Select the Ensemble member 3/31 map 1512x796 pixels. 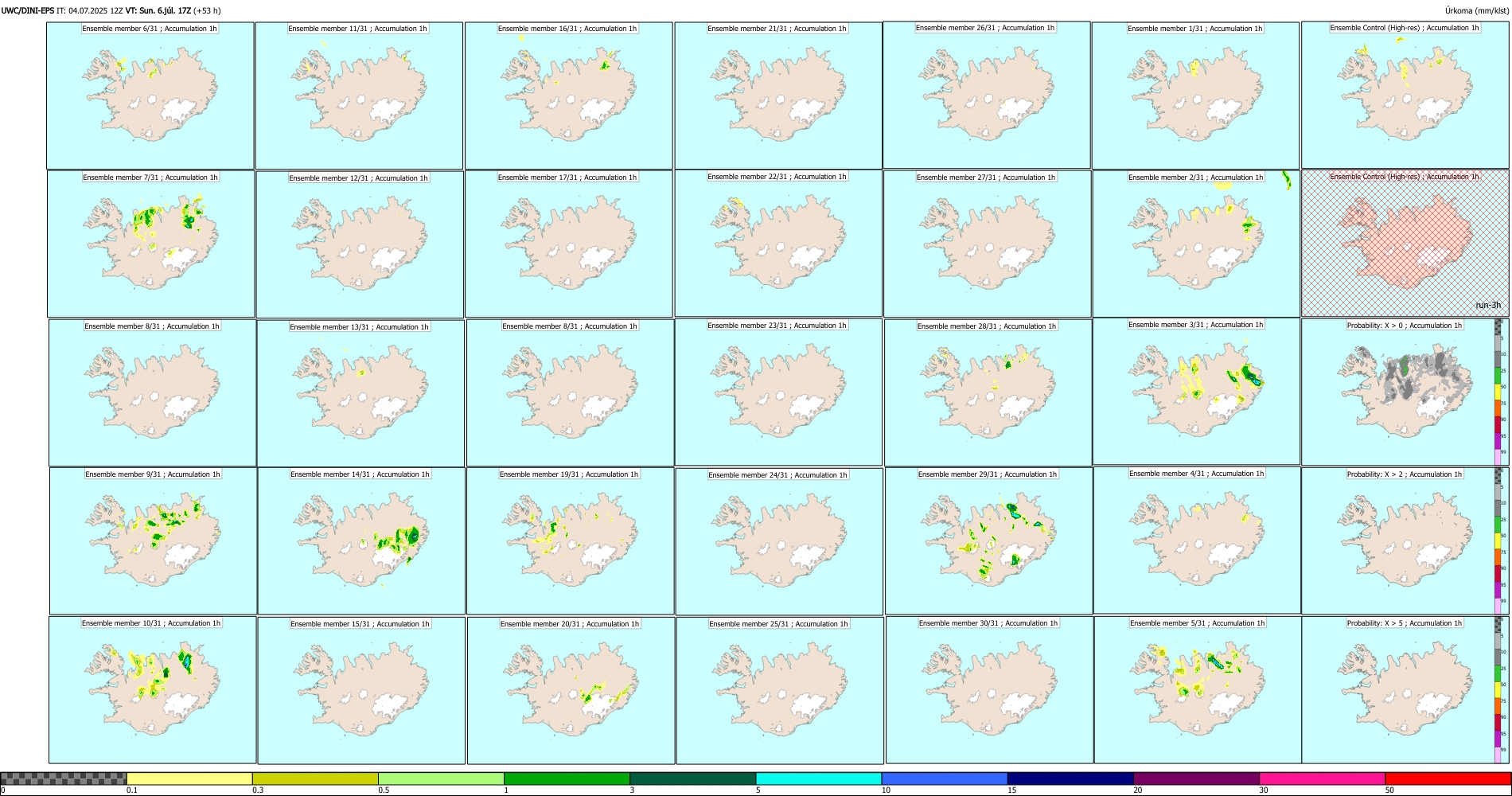[1196, 392]
